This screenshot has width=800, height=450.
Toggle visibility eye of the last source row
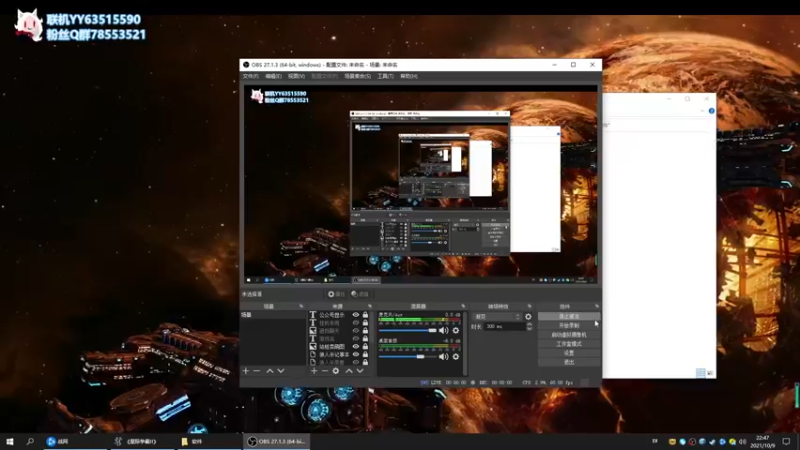coord(356,362)
